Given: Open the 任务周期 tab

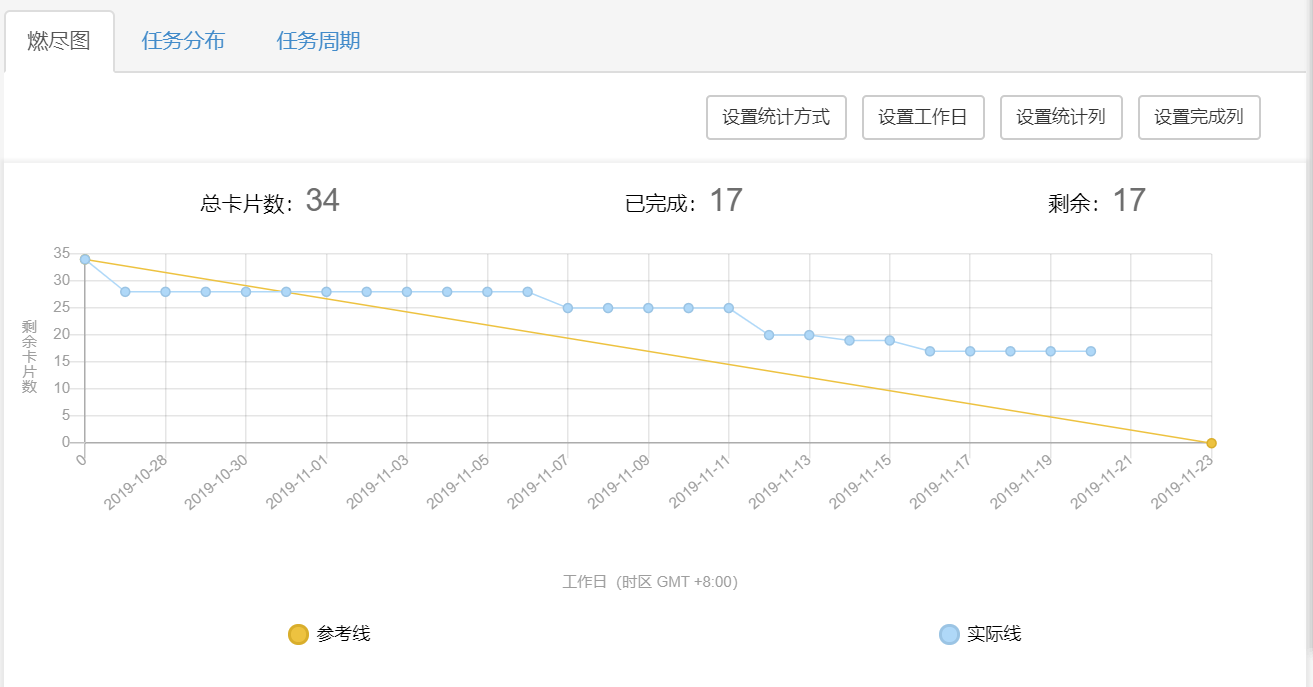Looking at the screenshot, I should pyautogui.click(x=318, y=41).
